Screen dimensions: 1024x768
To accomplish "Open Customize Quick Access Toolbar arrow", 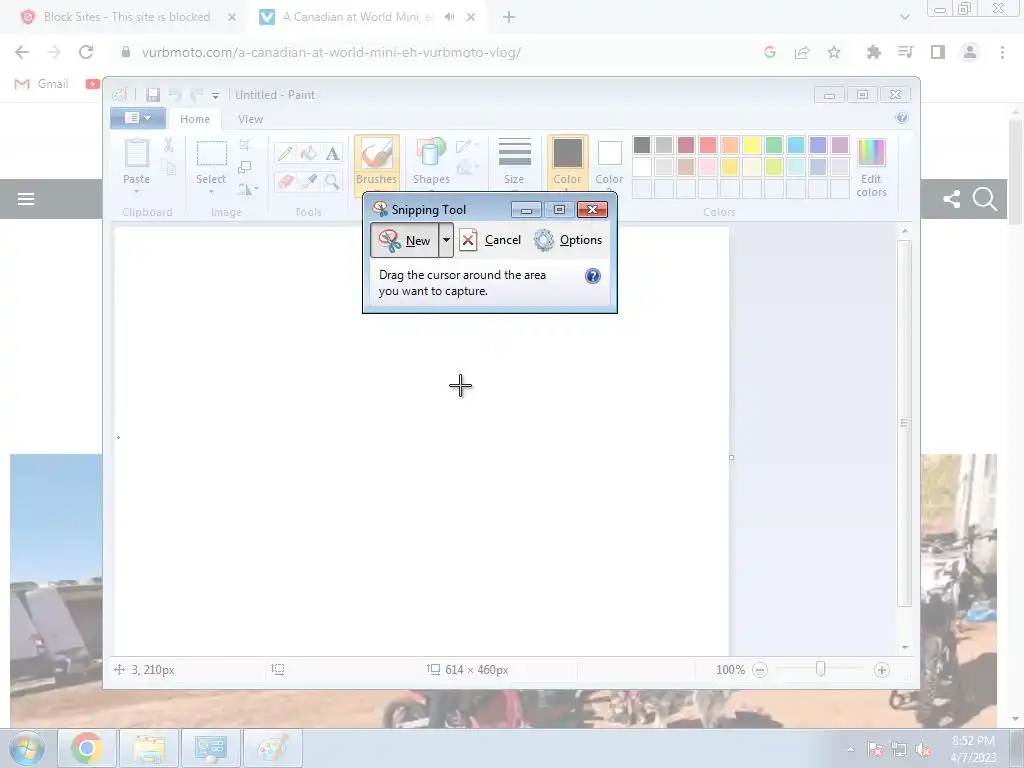I will tap(216, 96).
